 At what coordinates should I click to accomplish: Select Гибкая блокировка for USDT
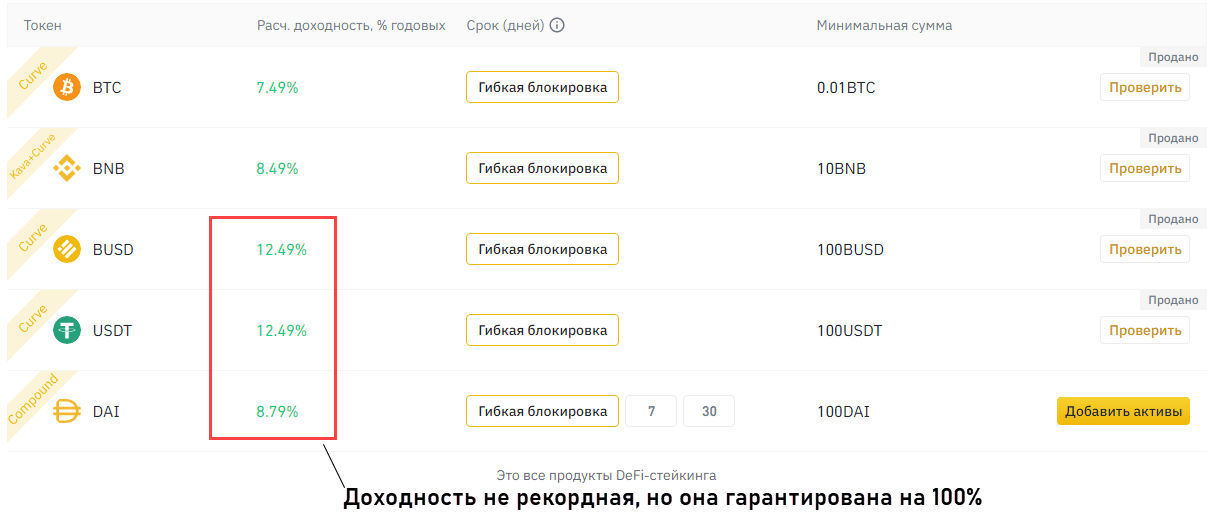coord(542,331)
